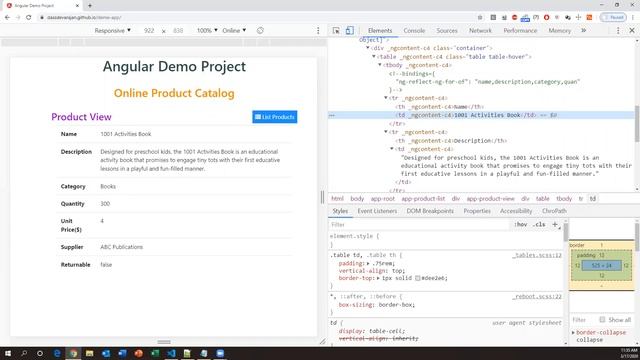Click the Styles pane Filter input
This screenshot has width=640, height=360.
pyautogui.click(x=418, y=224)
